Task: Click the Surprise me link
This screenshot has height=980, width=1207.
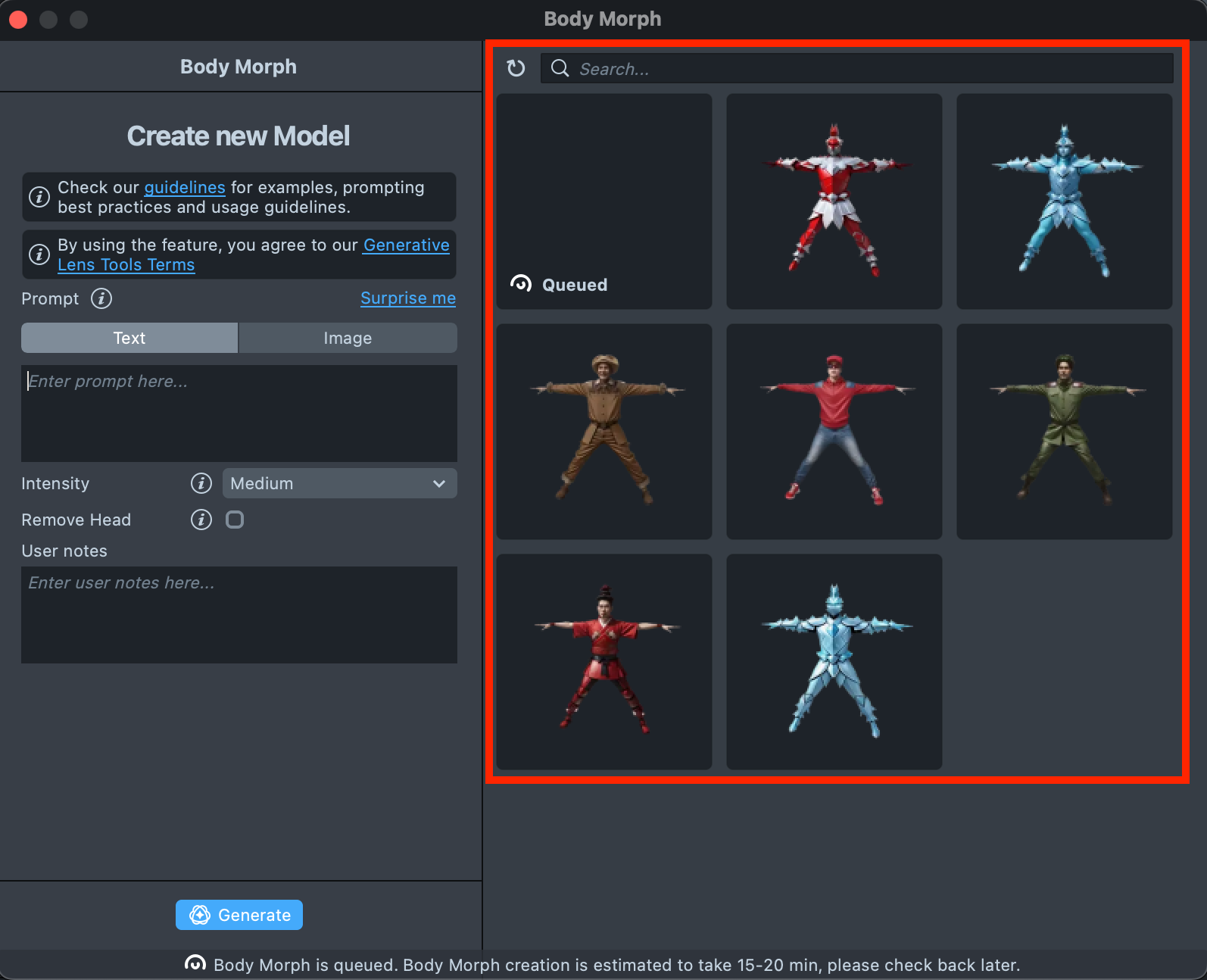Action: coord(407,298)
